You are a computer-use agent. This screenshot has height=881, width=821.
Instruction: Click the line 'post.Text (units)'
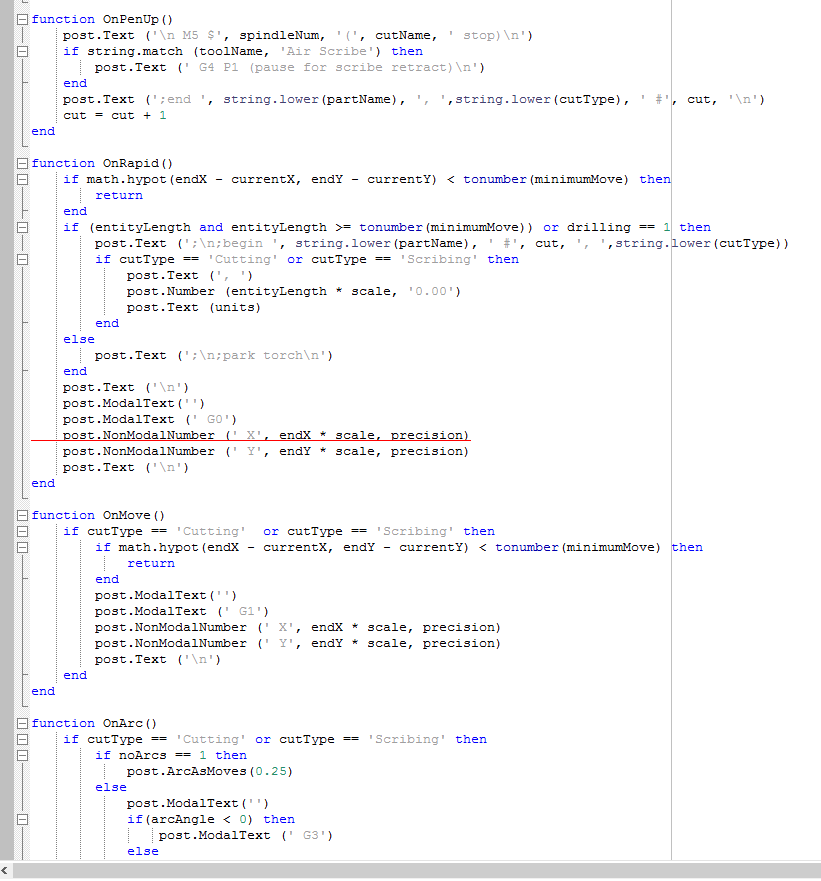[194, 307]
